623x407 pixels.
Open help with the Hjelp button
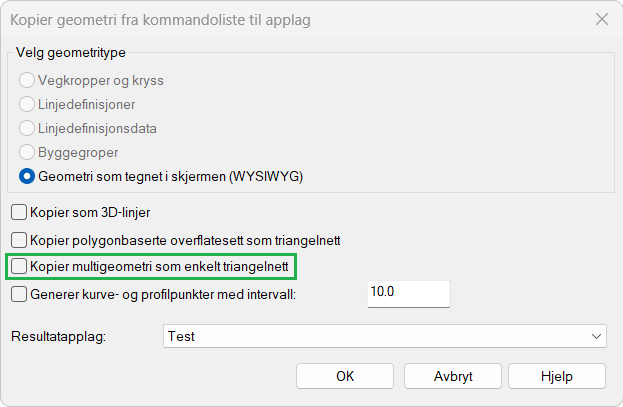pyautogui.click(x=556, y=376)
